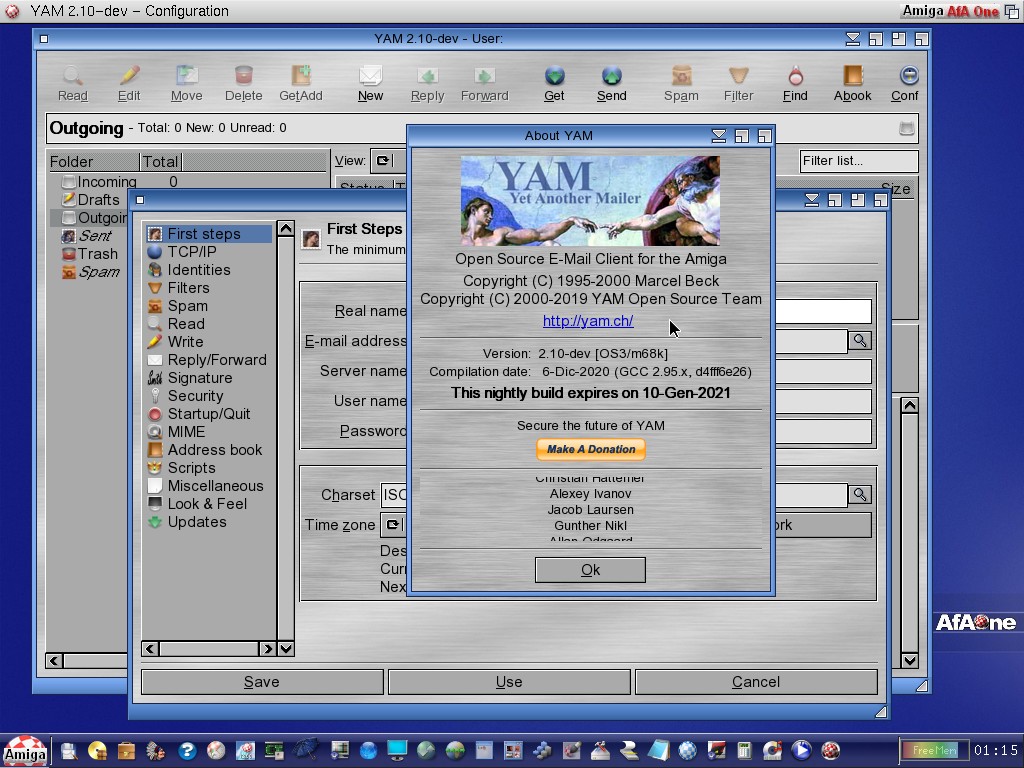The width and height of the screenshot is (1024, 768).
Task: Open the Spam toolbar icon
Action: point(681,82)
